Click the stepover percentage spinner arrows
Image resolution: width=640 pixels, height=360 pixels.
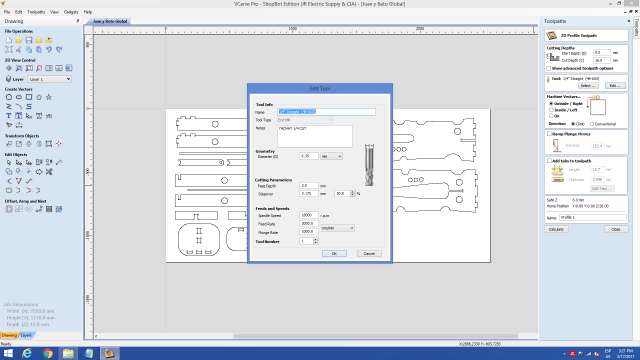[353, 193]
